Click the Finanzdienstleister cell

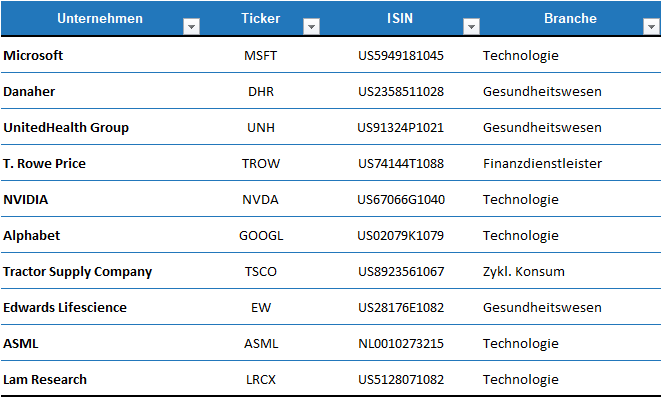tap(570, 163)
